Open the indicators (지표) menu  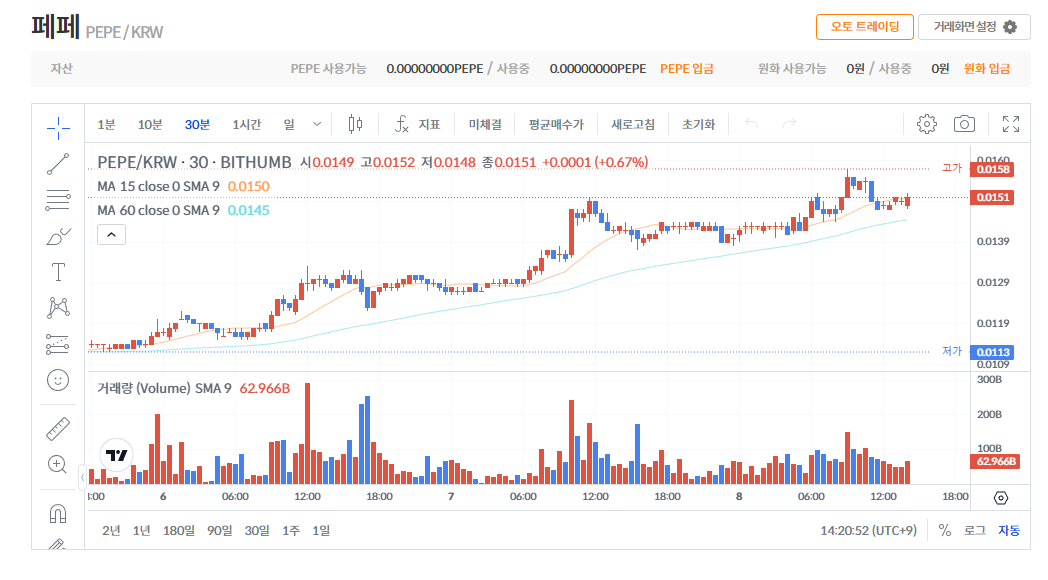pyautogui.click(x=417, y=124)
